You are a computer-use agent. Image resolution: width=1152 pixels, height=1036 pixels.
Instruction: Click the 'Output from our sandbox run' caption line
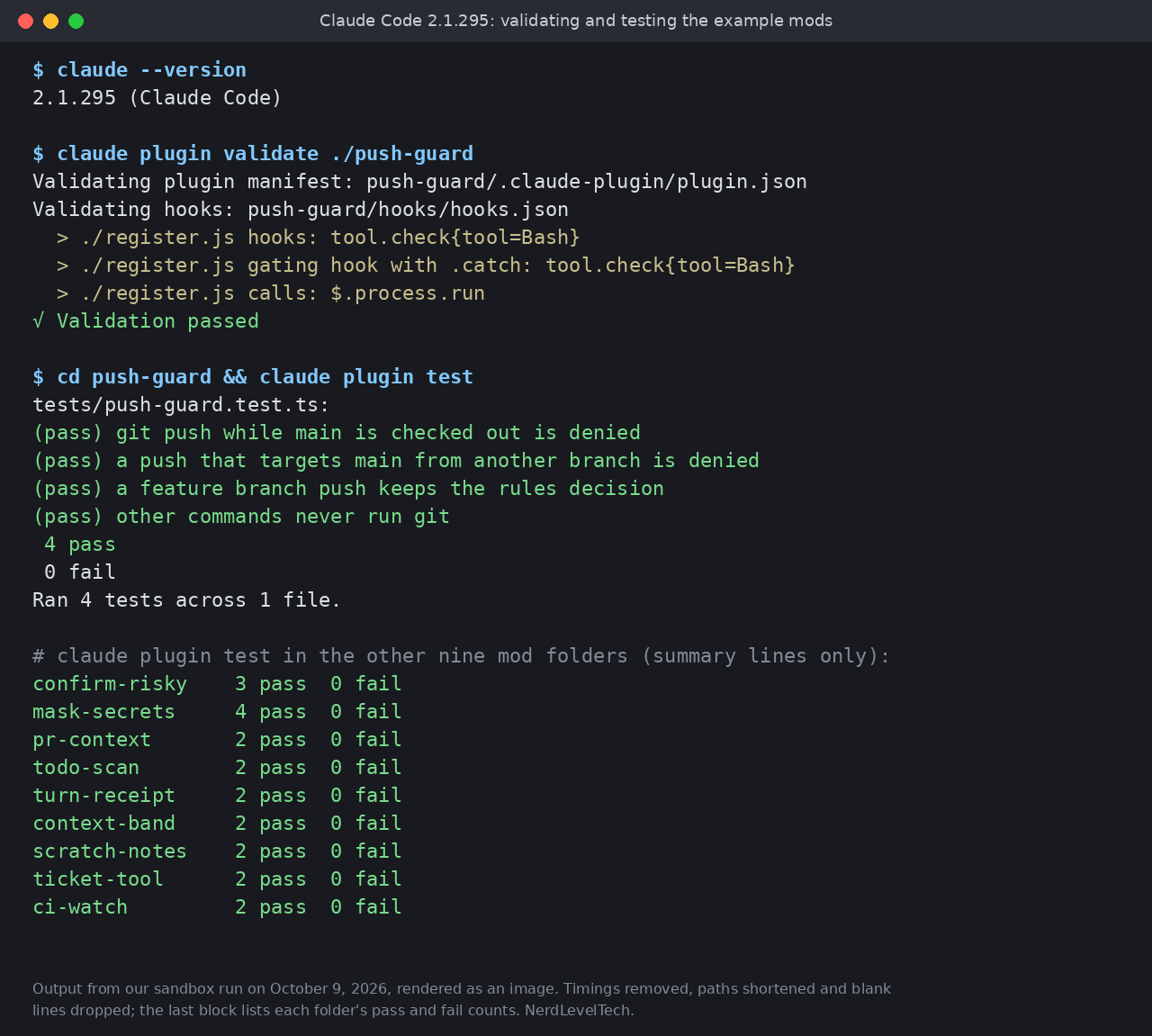pyautogui.click(x=462, y=989)
